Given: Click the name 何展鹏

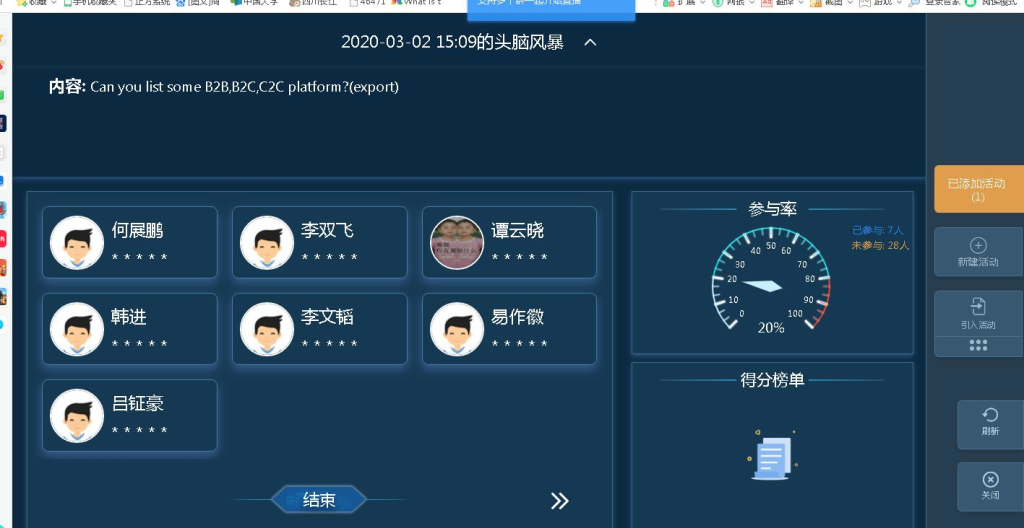Looking at the screenshot, I should coord(137,231).
